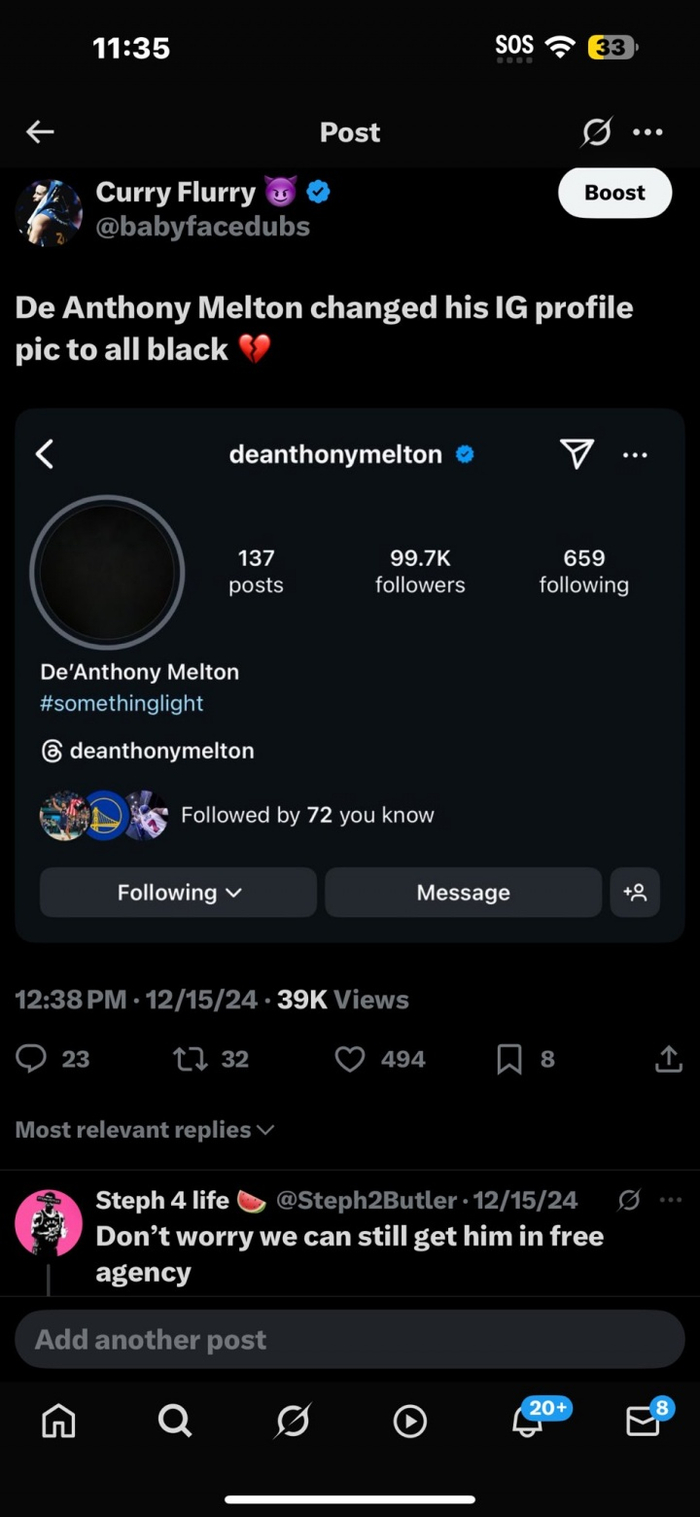Image resolution: width=700 pixels, height=1517 pixels.
Task: Share the post via upload icon
Action: point(668,1059)
